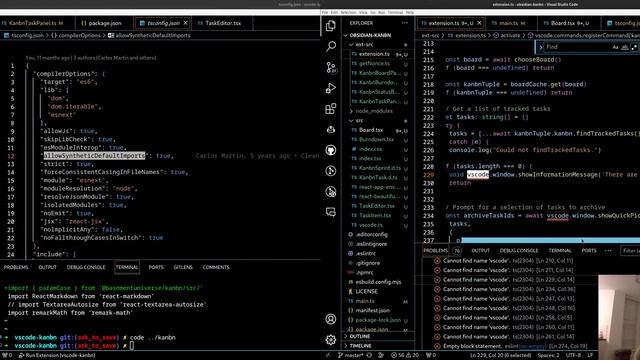
Task: Switch to the TaskEditor.tsx tab
Action: [x=223, y=23]
